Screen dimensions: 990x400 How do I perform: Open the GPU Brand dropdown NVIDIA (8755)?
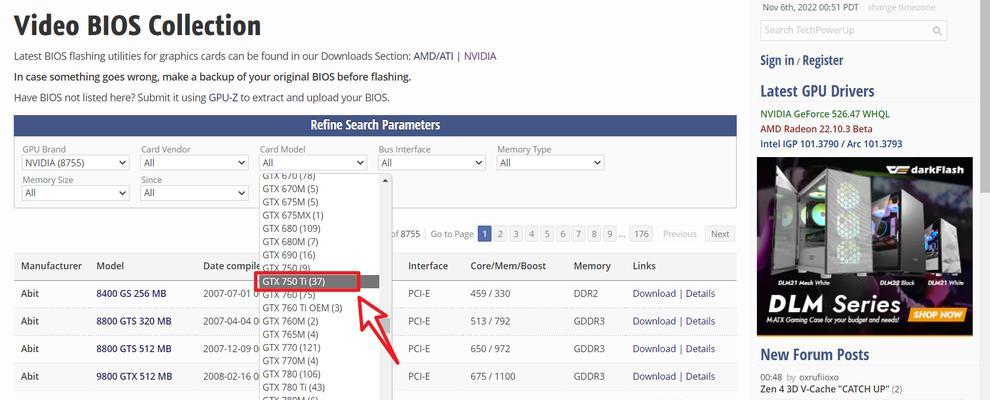75,163
